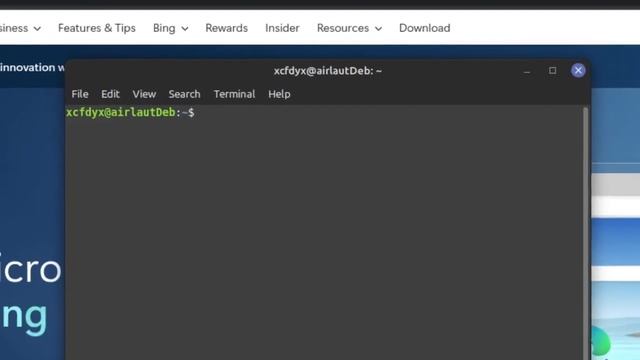
Task: Minimize the terminal window
Action: 527,72
